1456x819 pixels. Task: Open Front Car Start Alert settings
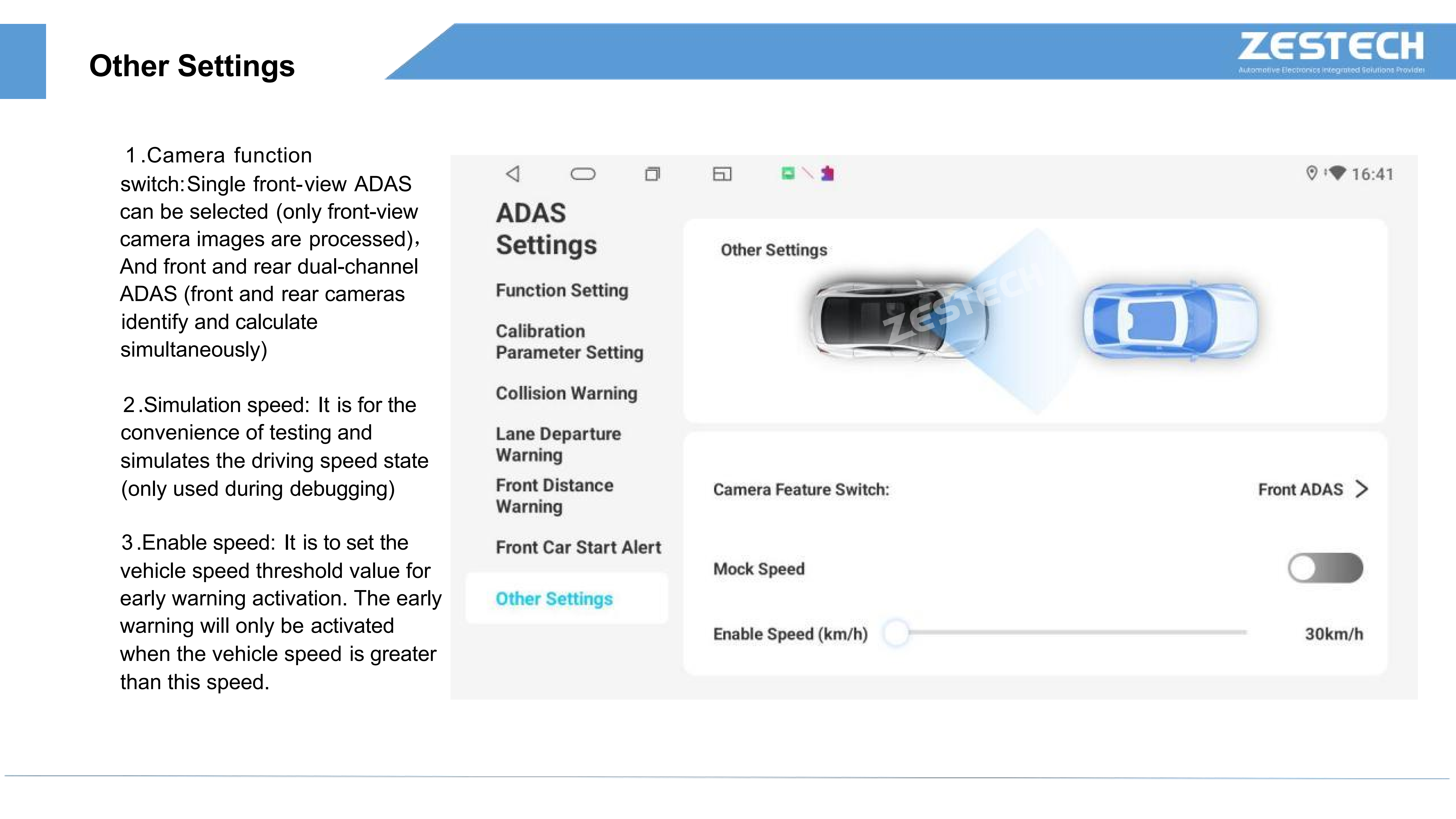tap(578, 547)
